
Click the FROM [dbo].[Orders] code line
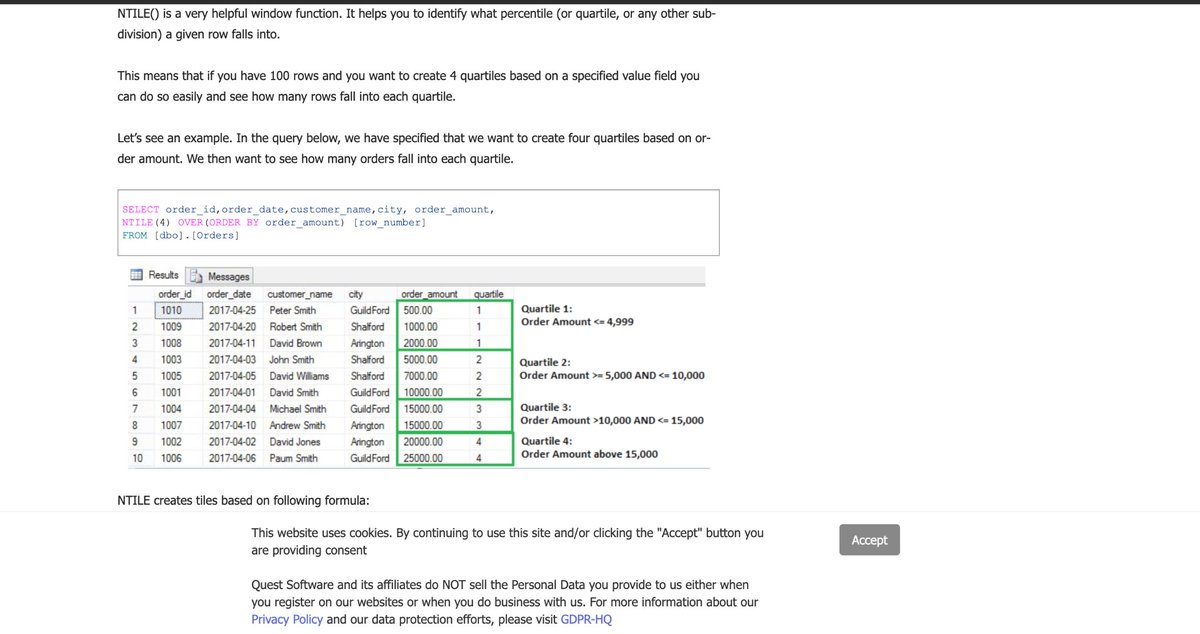tap(180, 235)
